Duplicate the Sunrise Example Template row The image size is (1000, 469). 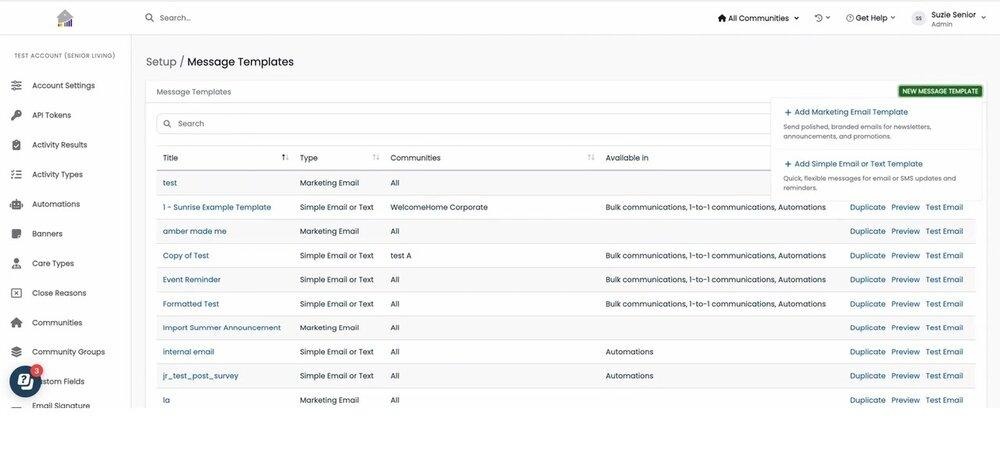(867, 207)
